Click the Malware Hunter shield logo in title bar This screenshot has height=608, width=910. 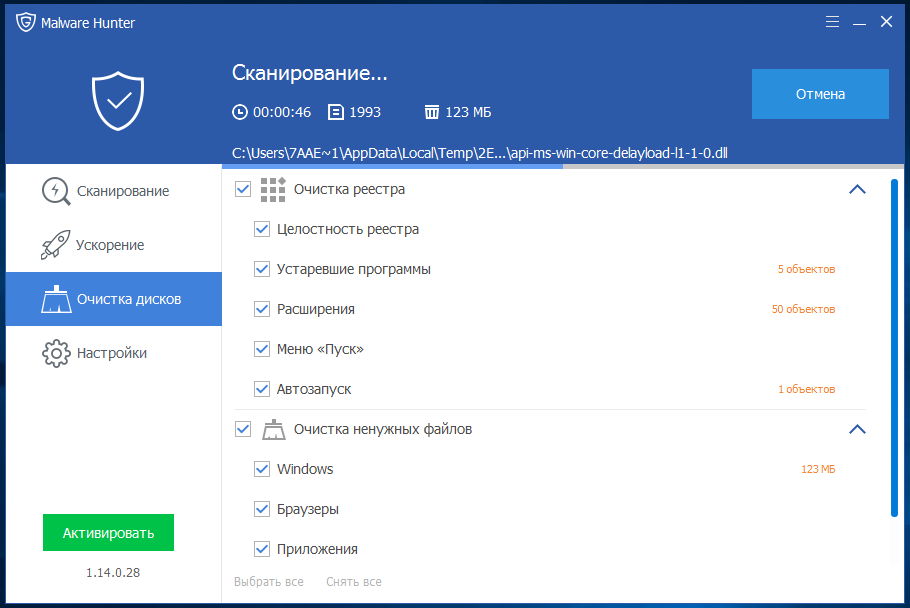pyautogui.click(x=26, y=23)
